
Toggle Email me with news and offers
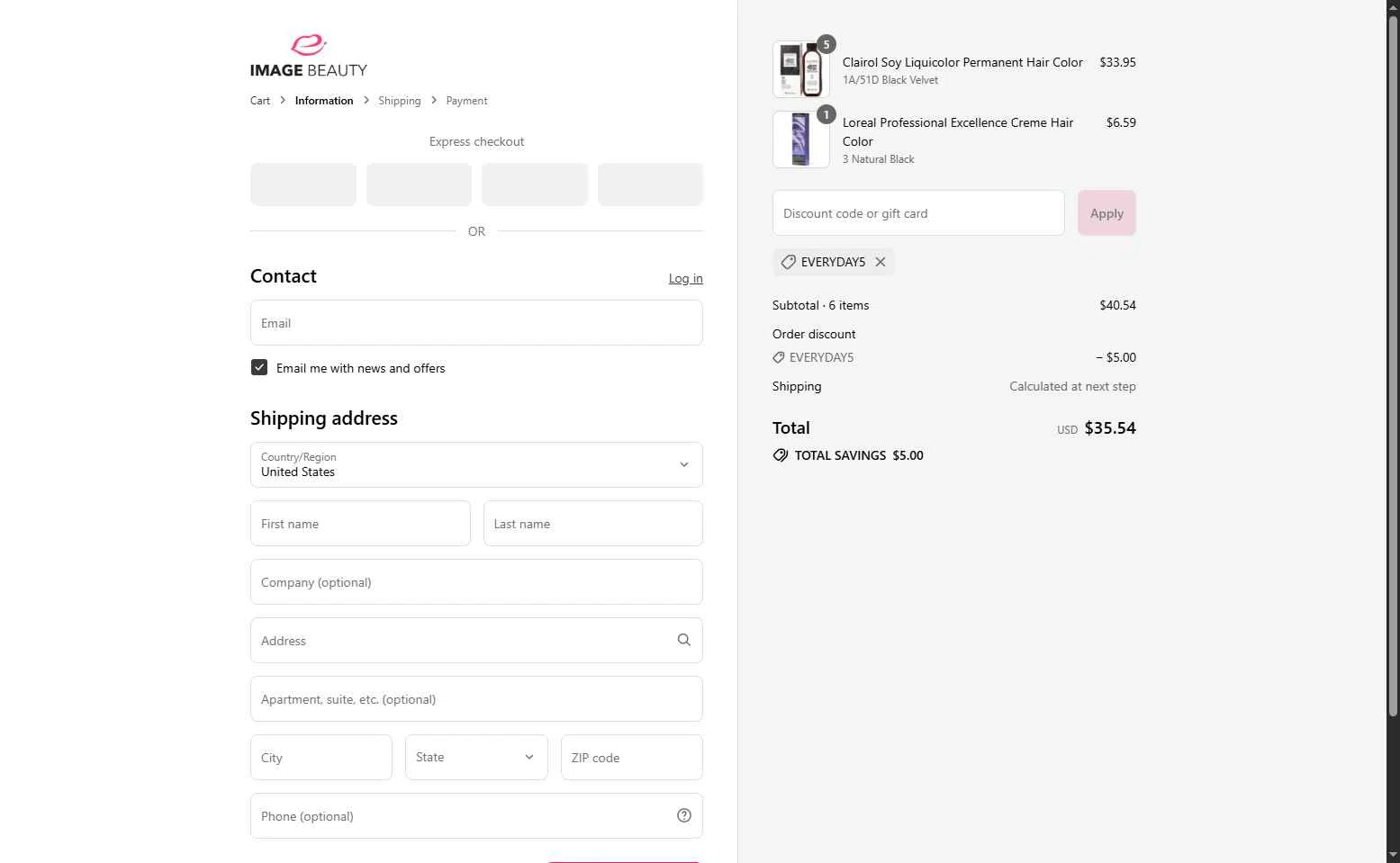(259, 367)
